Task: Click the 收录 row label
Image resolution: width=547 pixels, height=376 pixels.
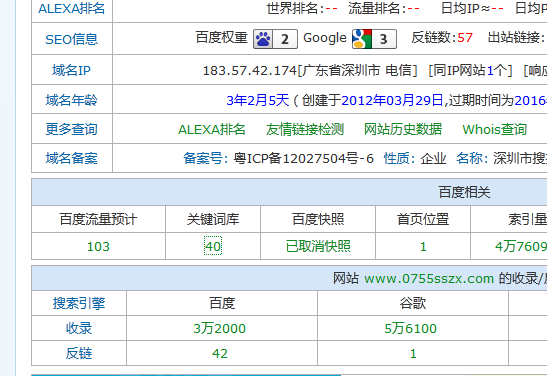Action: point(79,328)
